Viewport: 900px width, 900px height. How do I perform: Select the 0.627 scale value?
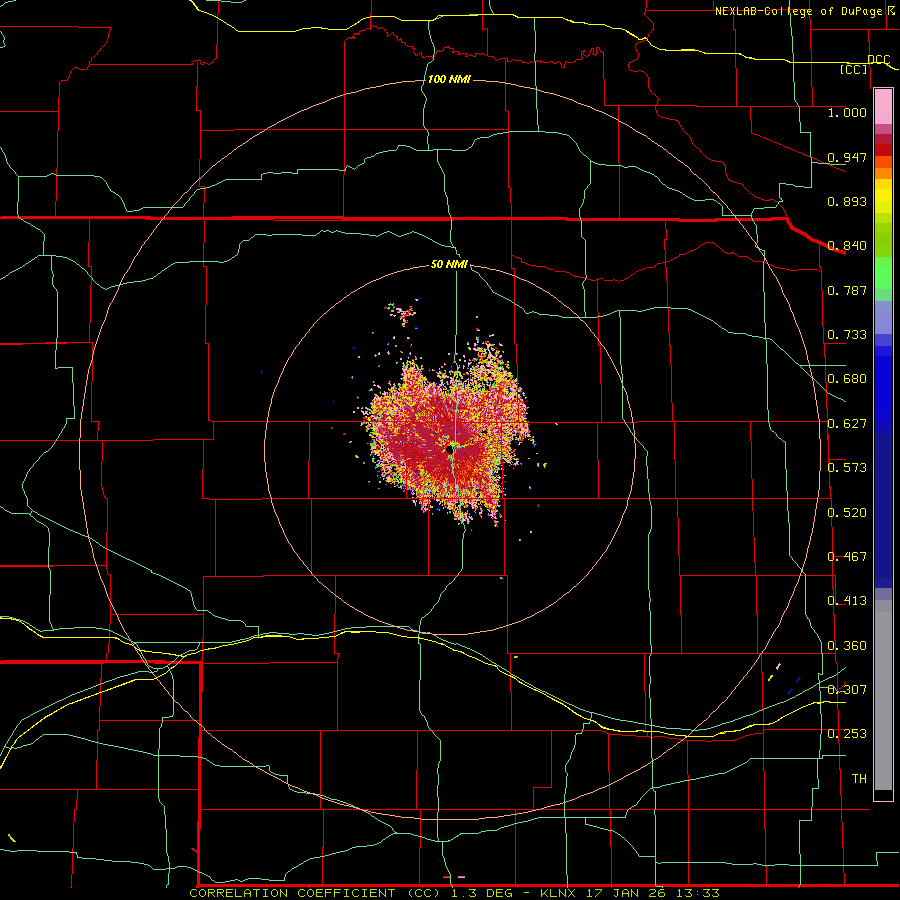847,424
